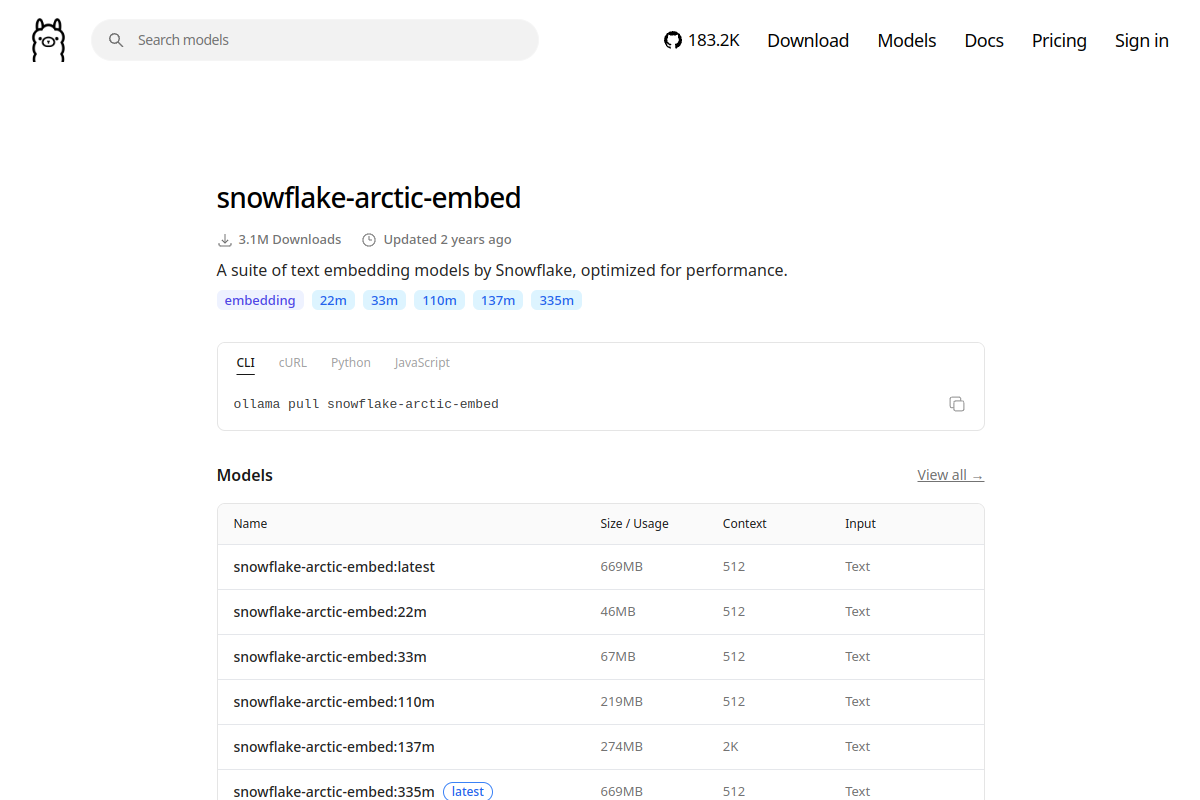Open snowflake-arctic-embed:22m model
Image resolution: width=1200 pixels, height=800 pixels.
[330, 612]
